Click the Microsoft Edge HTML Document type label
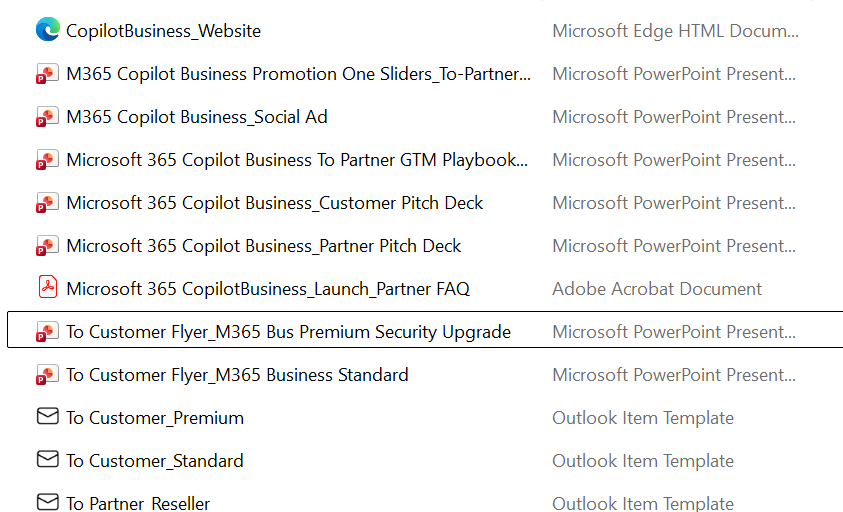This screenshot has height=512, width=843. [675, 31]
